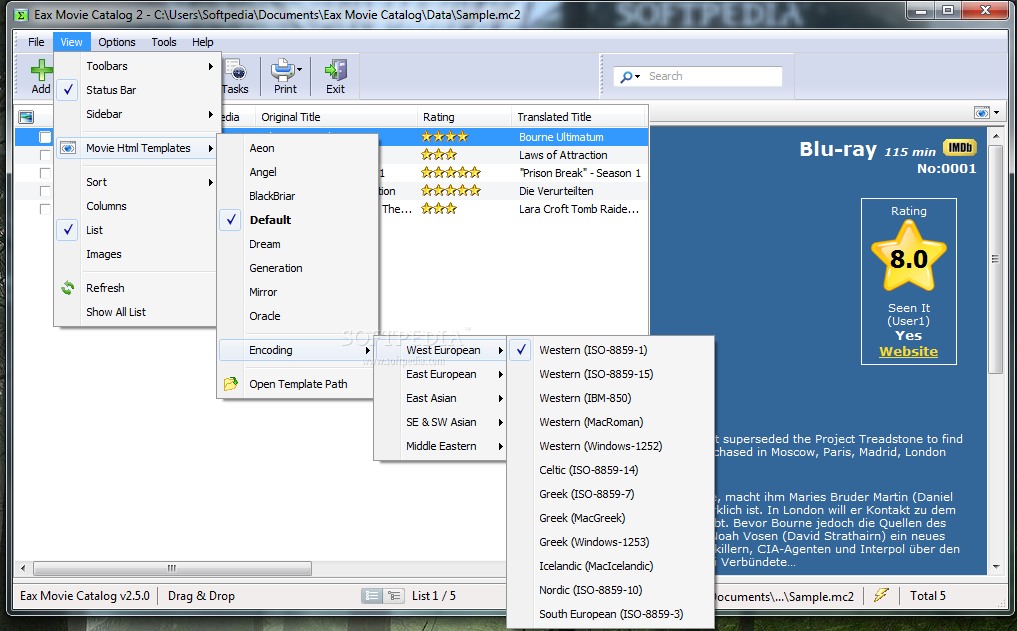
Task: Click the lightning bolt status bar icon
Action: click(881, 595)
